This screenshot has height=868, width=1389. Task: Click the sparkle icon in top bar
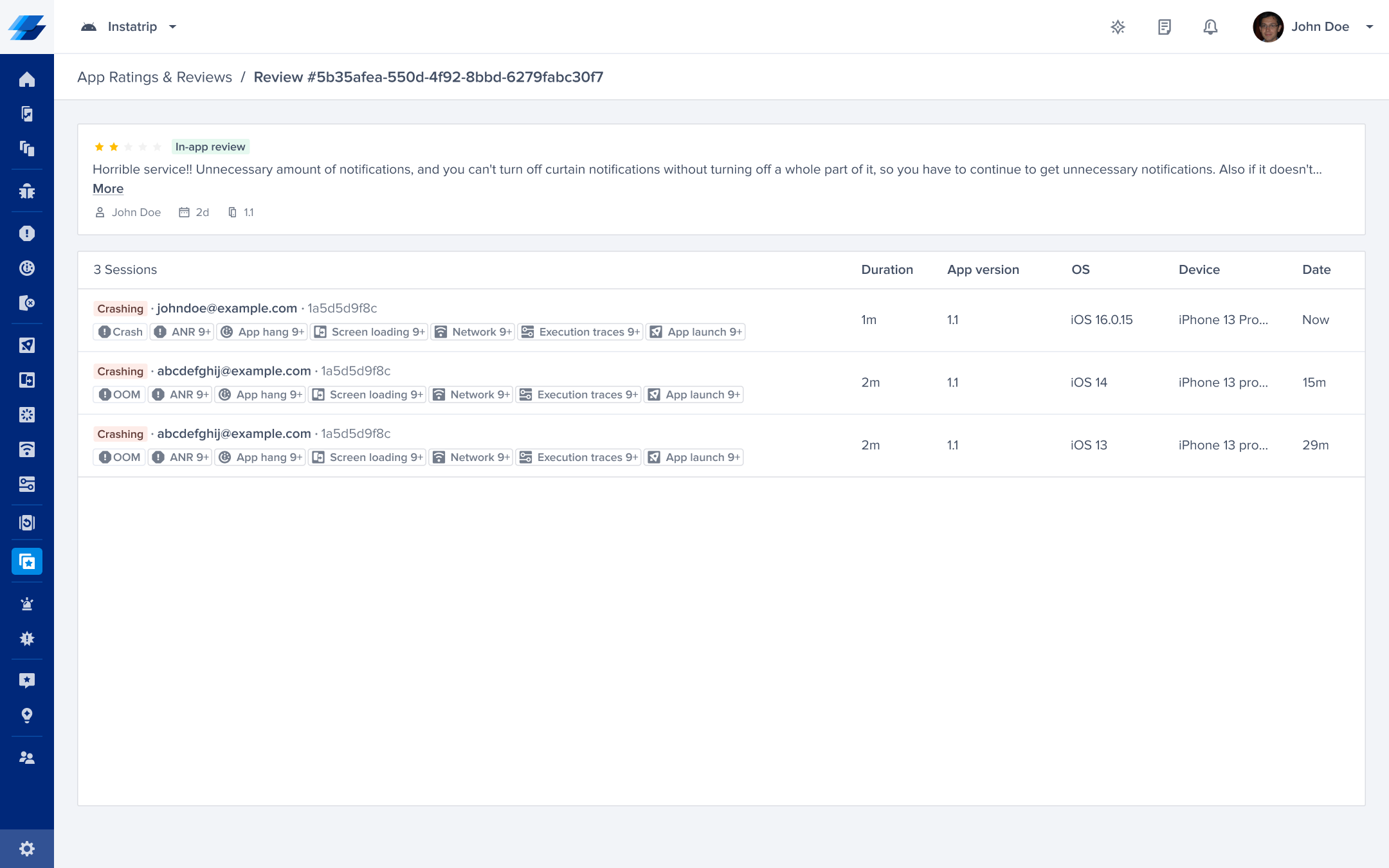(1118, 27)
